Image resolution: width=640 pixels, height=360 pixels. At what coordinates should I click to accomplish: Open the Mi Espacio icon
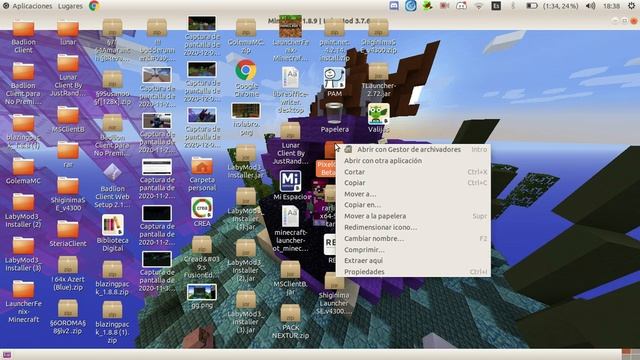pyautogui.click(x=290, y=181)
